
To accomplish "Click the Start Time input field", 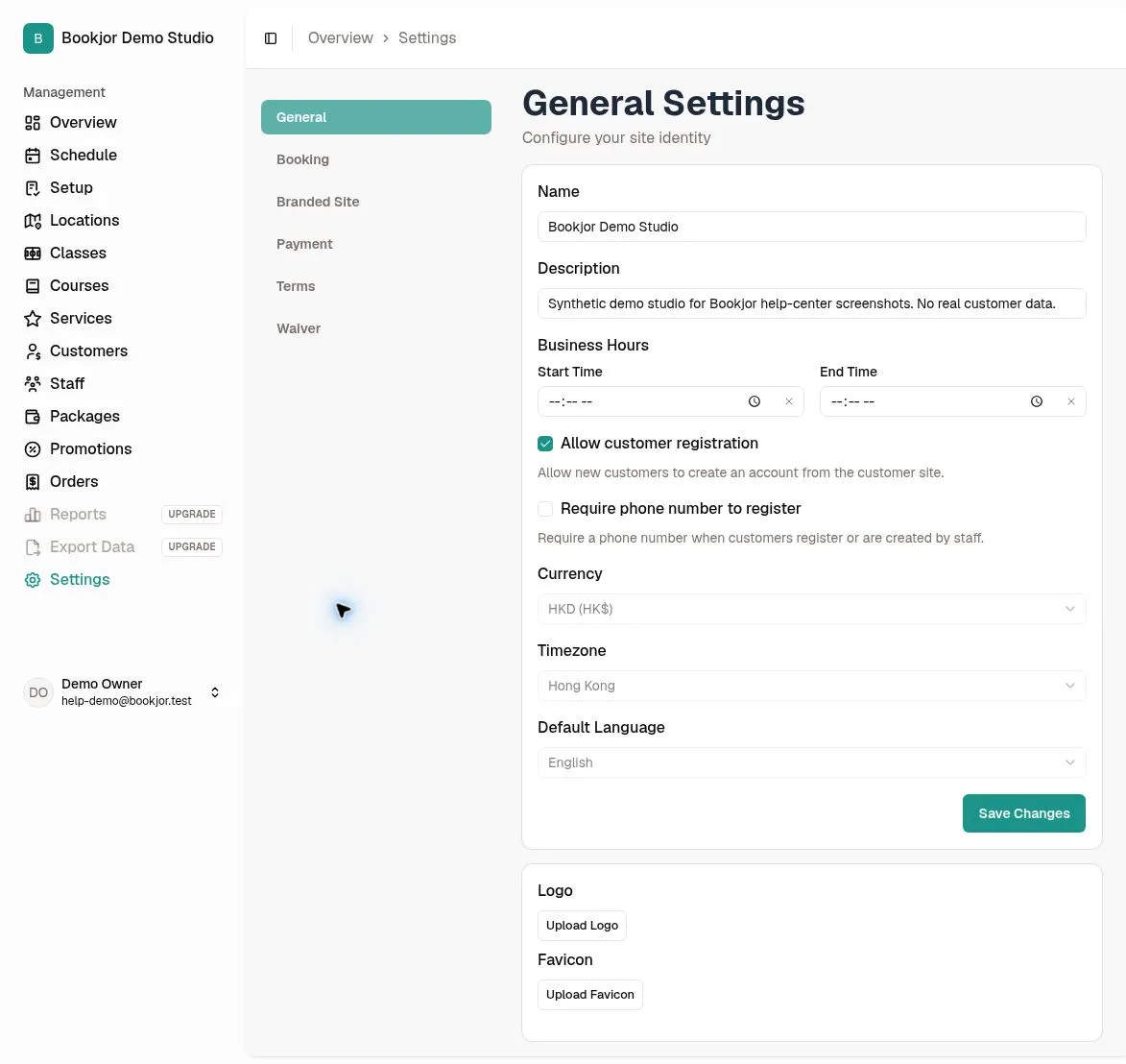I will click(671, 401).
